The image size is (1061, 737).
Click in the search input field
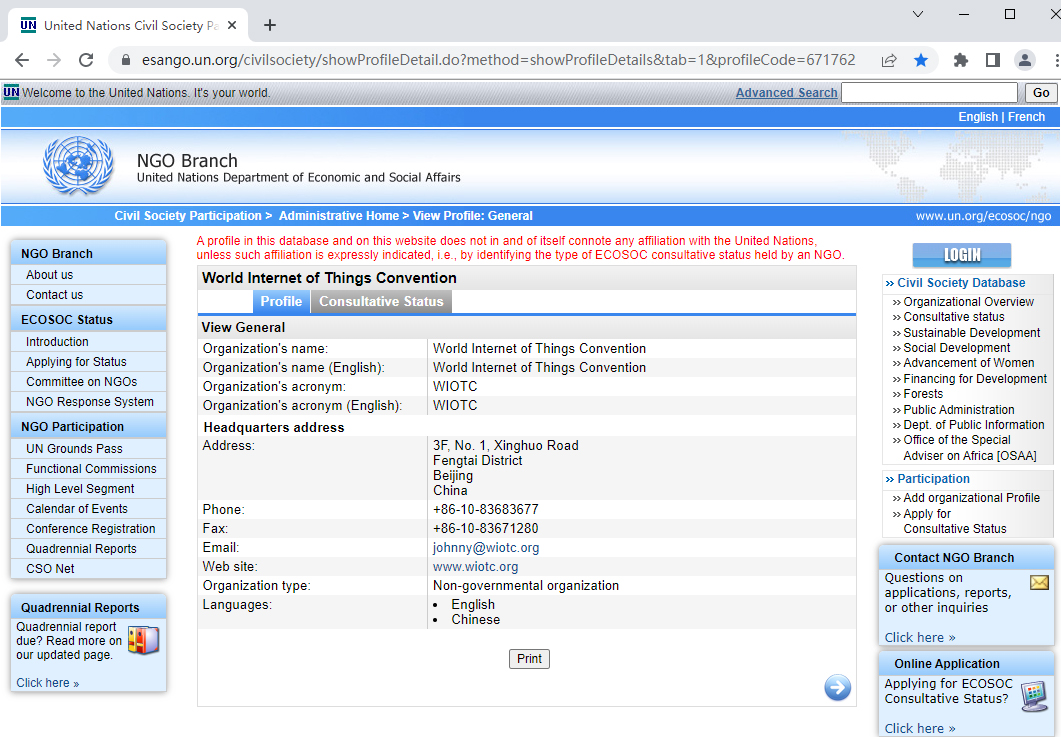pyautogui.click(x=930, y=93)
